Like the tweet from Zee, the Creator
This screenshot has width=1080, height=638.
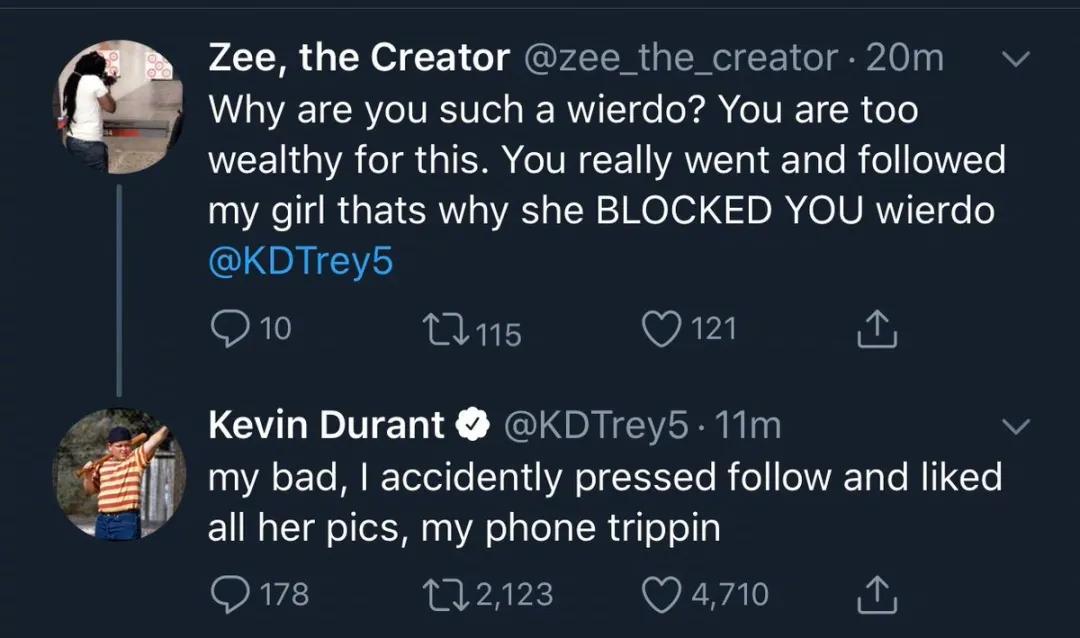click(660, 329)
